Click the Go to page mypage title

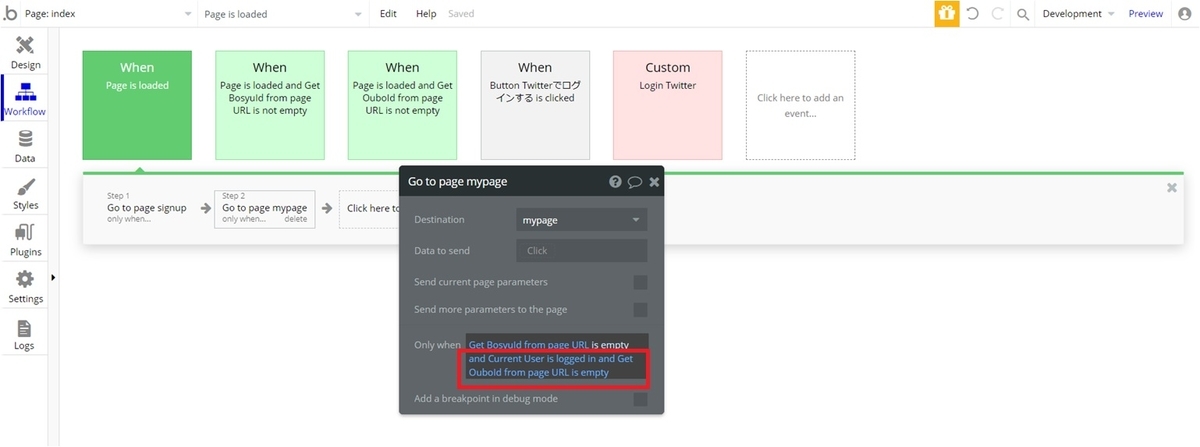click(458, 182)
